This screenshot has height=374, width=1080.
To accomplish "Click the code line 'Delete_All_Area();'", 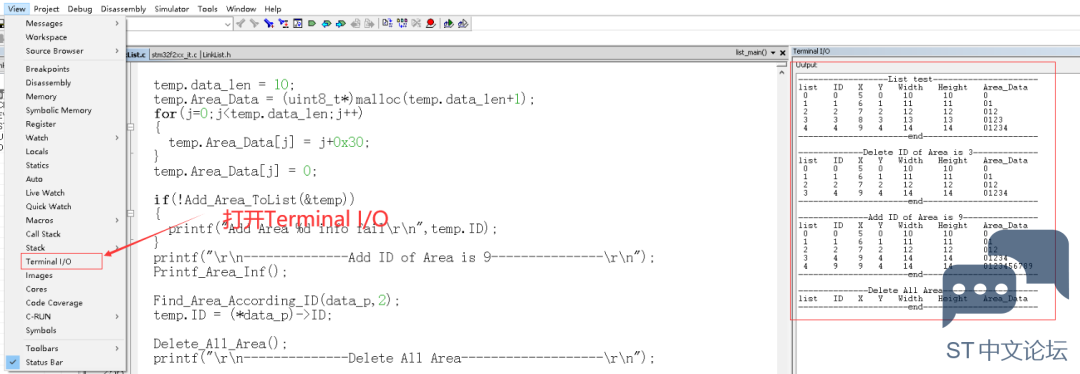I will pyautogui.click(x=220, y=344).
